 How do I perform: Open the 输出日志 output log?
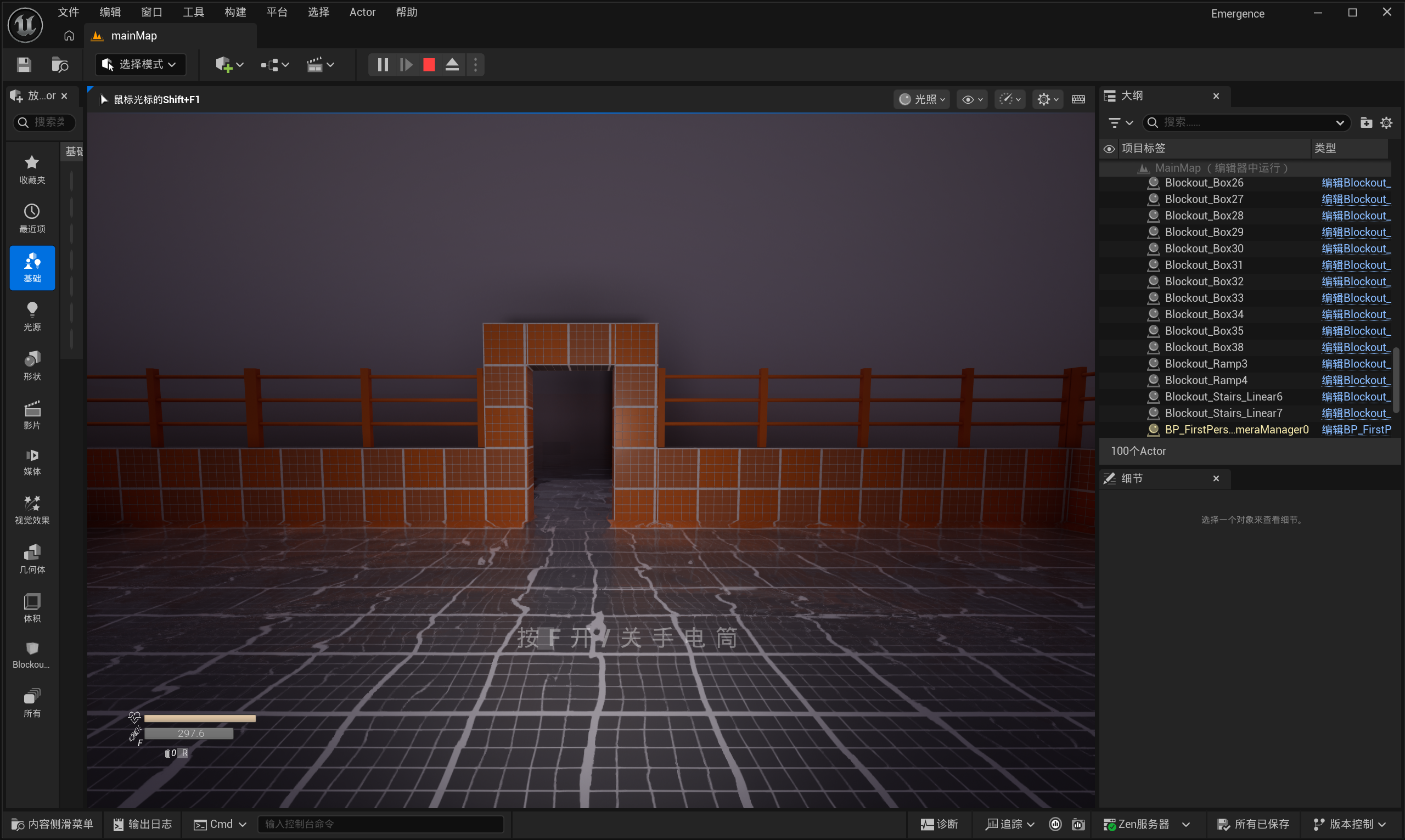click(143, 824)
